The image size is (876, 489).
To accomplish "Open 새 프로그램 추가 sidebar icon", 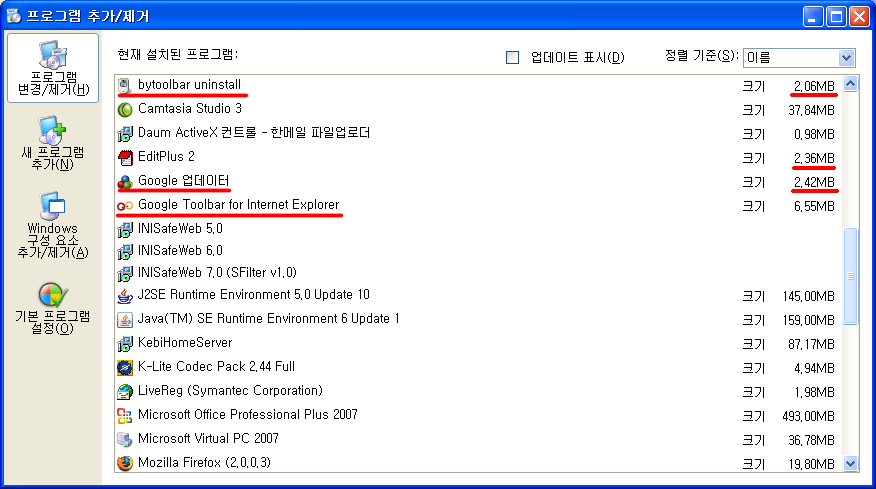I will (x=52, y=130).
